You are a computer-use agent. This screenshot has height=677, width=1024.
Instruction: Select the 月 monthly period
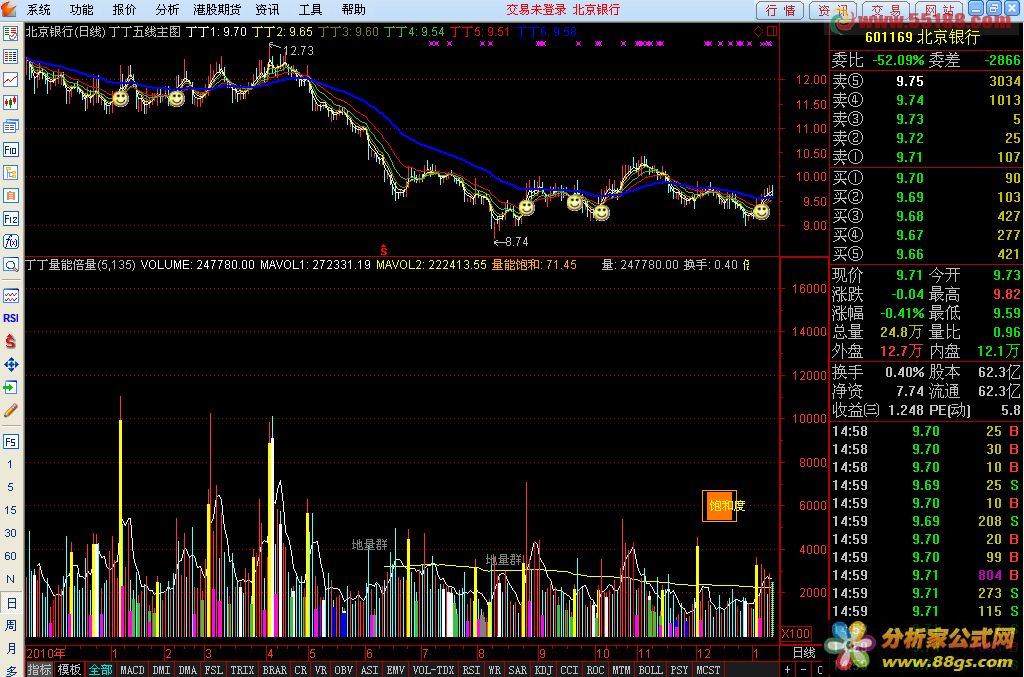[10, 648]
